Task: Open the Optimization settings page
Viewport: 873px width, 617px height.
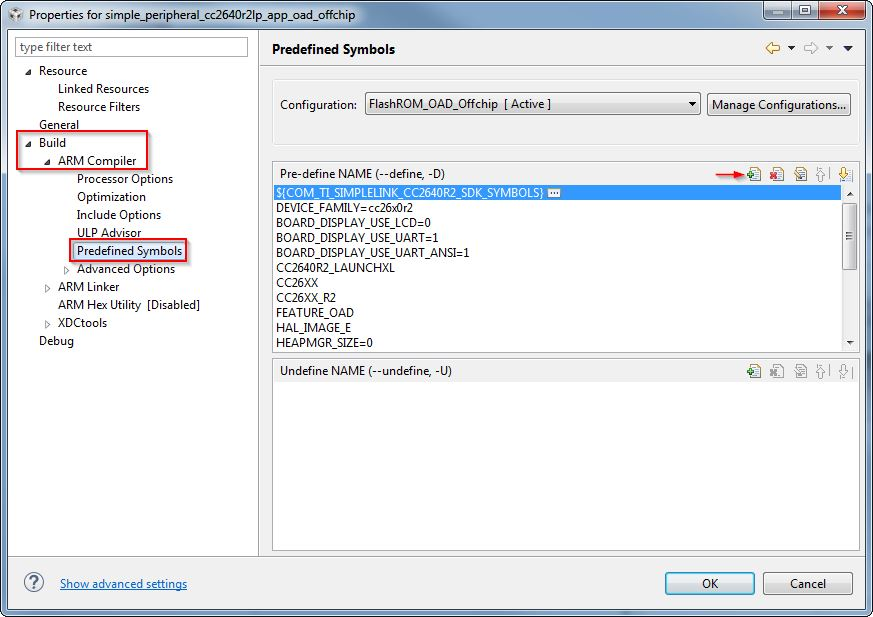Action: 111,197
